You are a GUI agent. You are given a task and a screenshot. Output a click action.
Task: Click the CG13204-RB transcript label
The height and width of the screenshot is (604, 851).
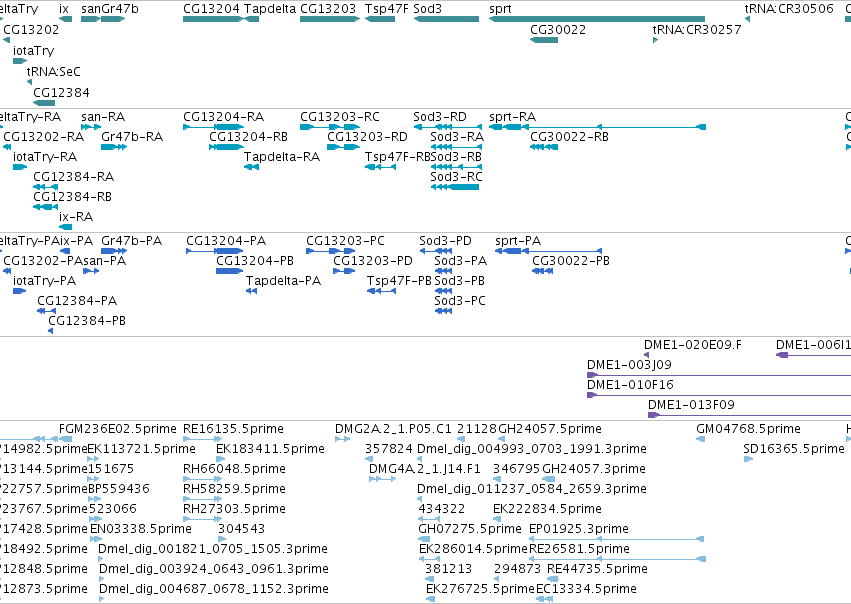click(x=249, y=137)
